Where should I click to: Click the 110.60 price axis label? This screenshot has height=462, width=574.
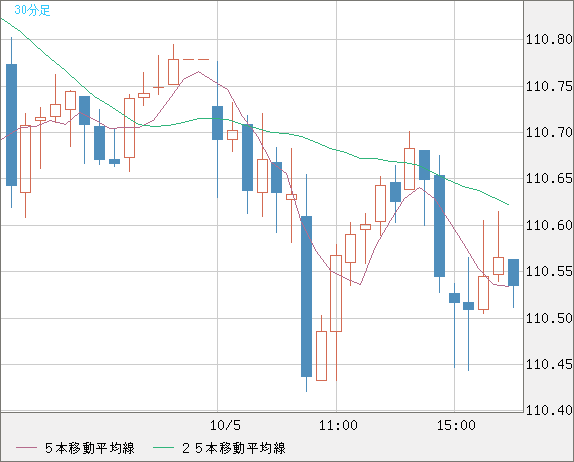click(x=549, y=225)
